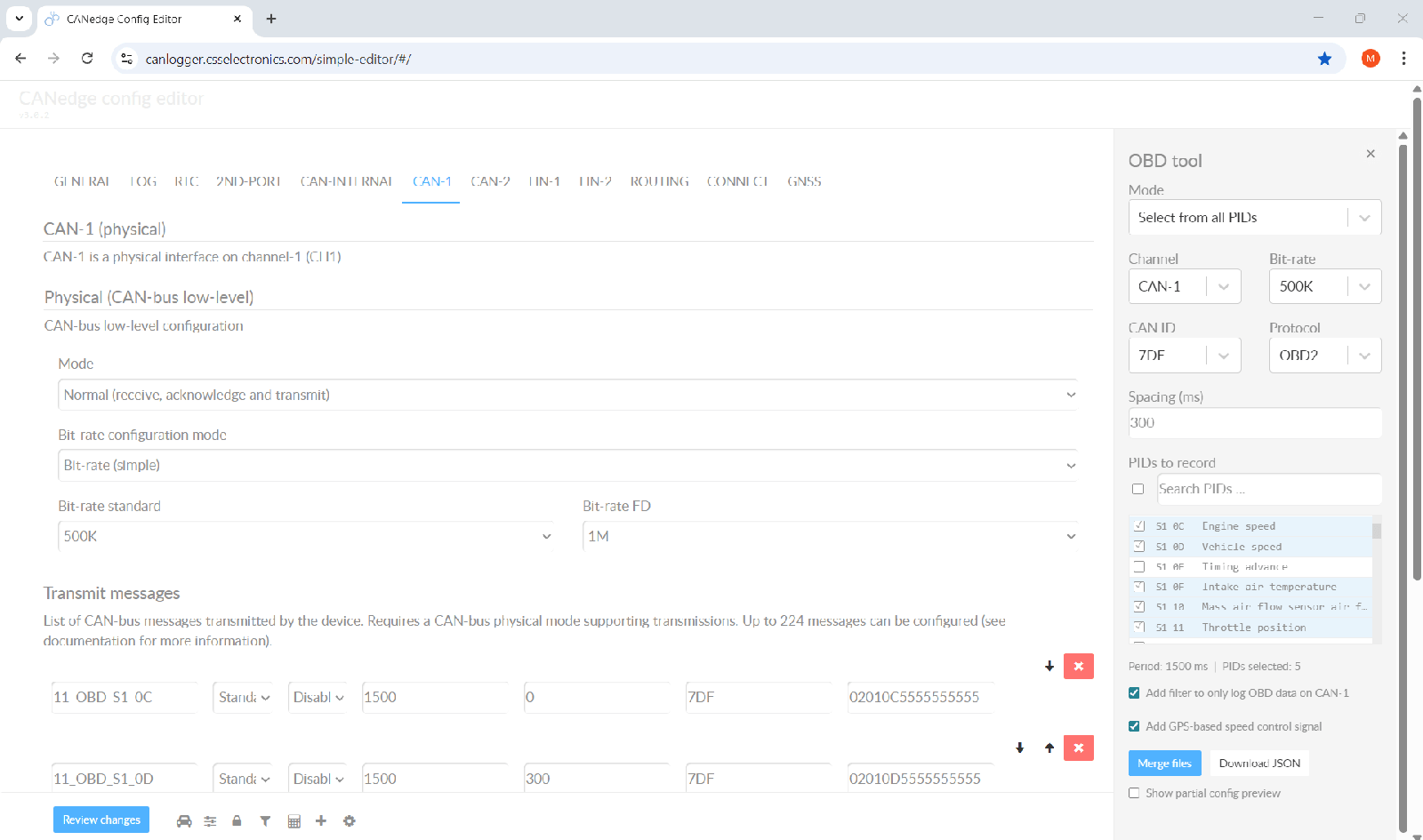
Task: Click the padlock encryption icon
Action: (237, 821)
